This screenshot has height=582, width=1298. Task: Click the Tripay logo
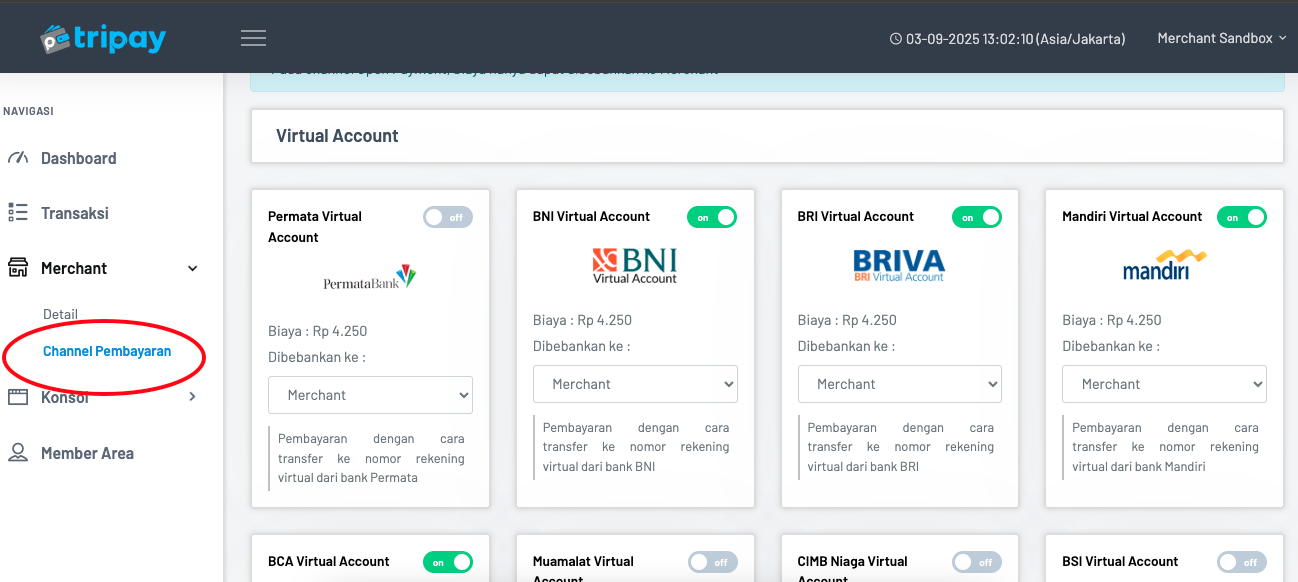point(103,38)
